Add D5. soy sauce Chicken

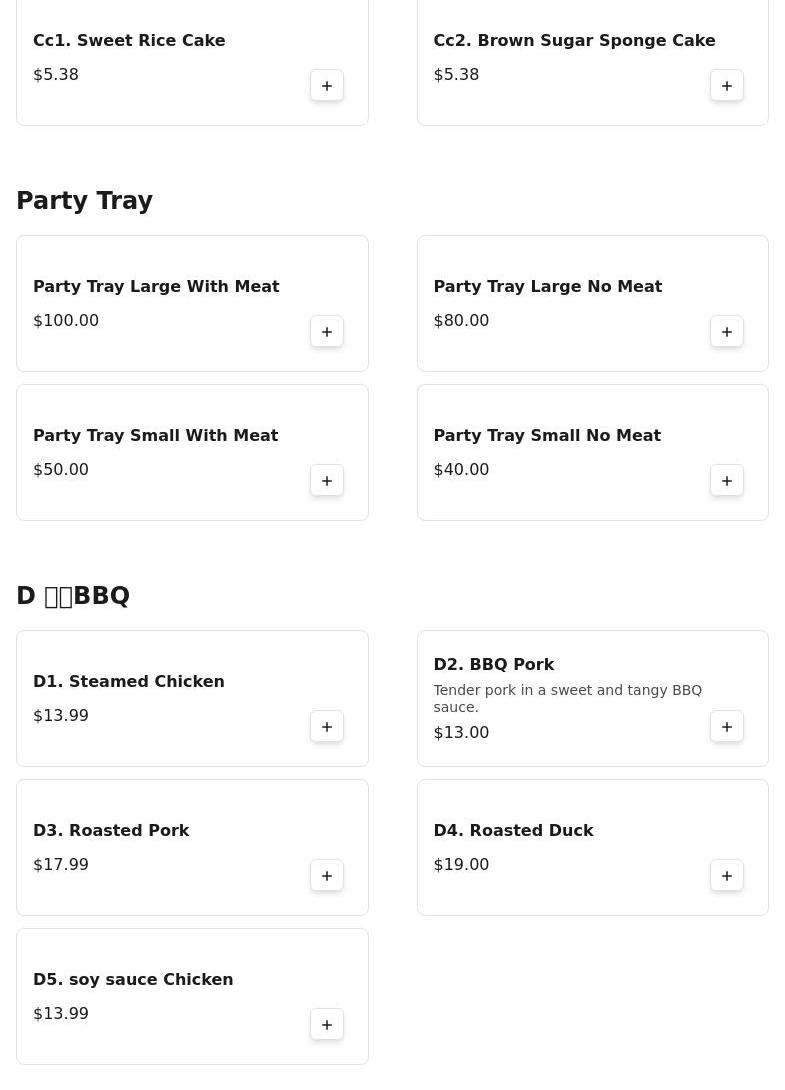pyautogui.click(x=327, y=1025)
